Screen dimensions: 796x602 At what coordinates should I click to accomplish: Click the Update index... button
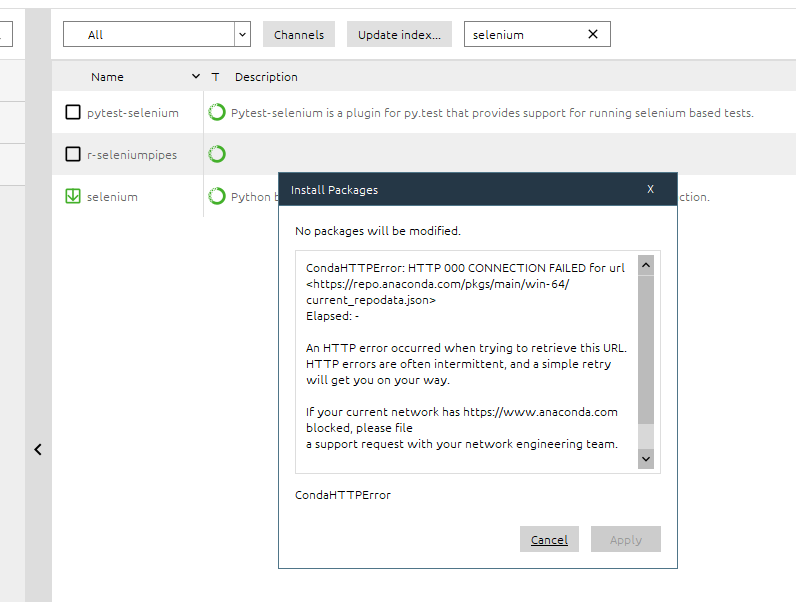tap(399, 34)
